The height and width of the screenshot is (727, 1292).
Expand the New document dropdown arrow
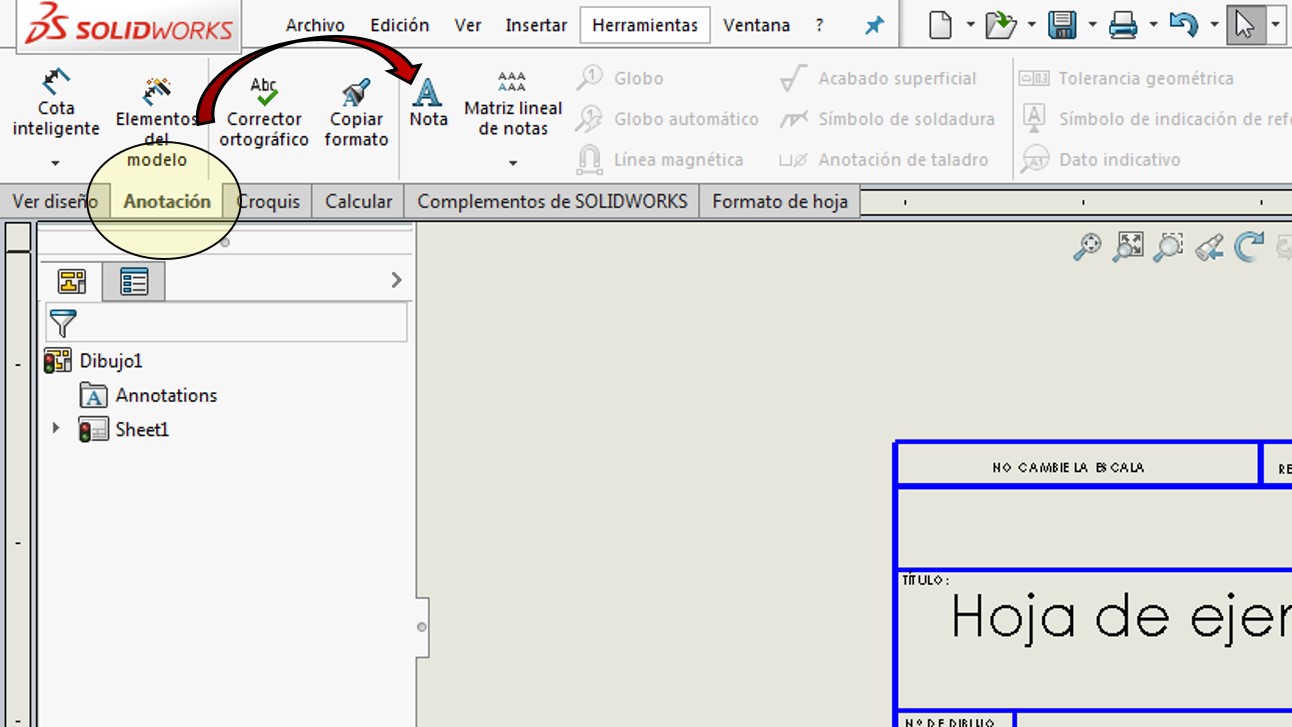[x=970, y=25]
